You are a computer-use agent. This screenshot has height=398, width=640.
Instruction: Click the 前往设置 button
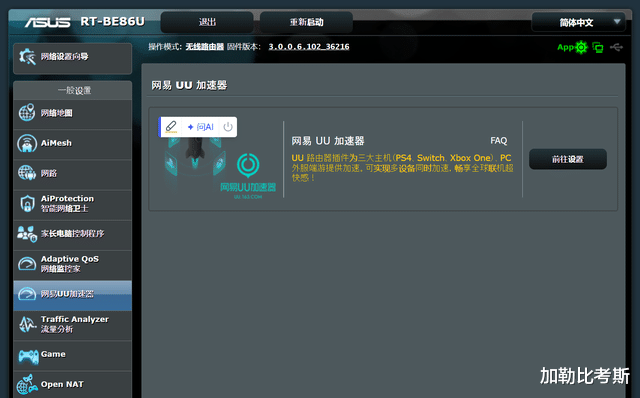(x=568, y=159)
